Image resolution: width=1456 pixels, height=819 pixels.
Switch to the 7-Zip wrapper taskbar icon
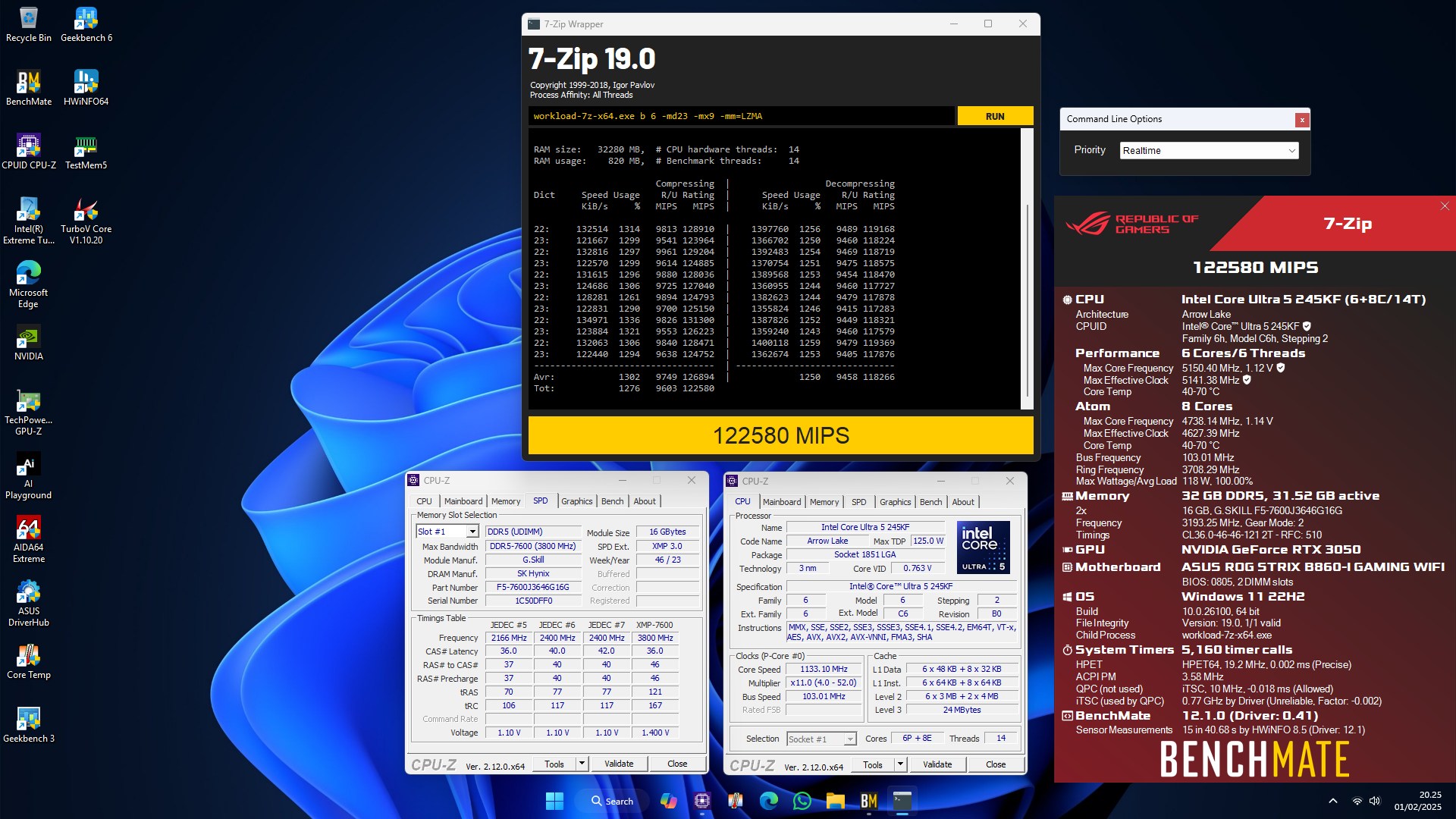(x=902, y=801)
